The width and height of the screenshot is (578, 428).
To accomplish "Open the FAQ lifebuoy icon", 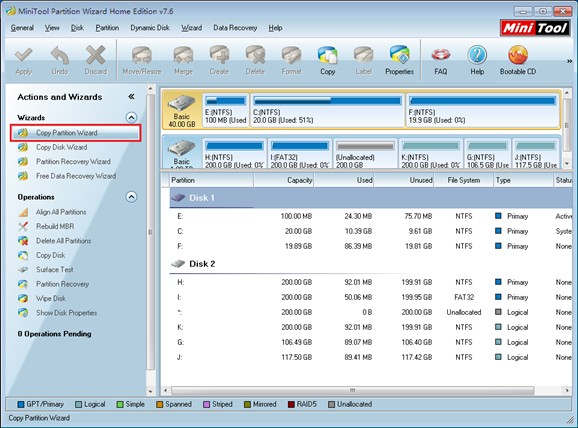I will [441, 60].
